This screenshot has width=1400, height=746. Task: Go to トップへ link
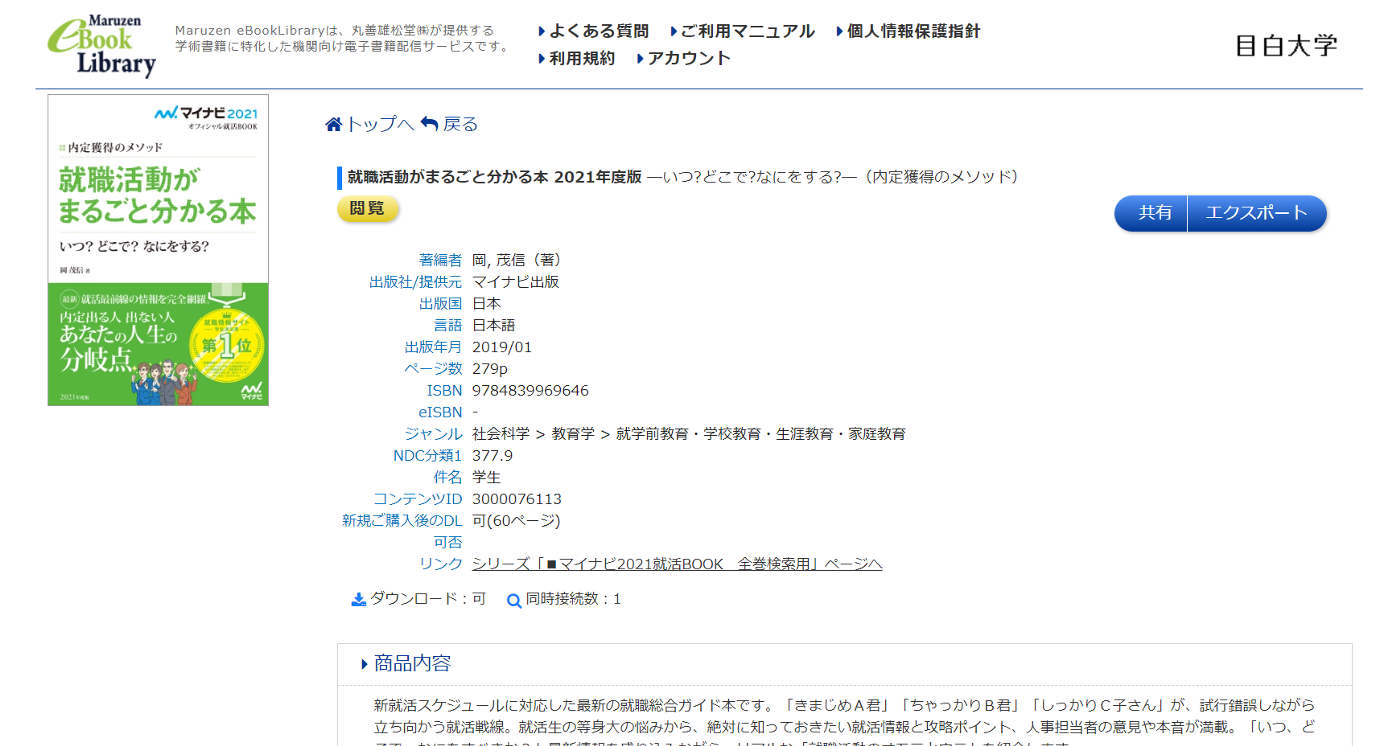point(379,124)
